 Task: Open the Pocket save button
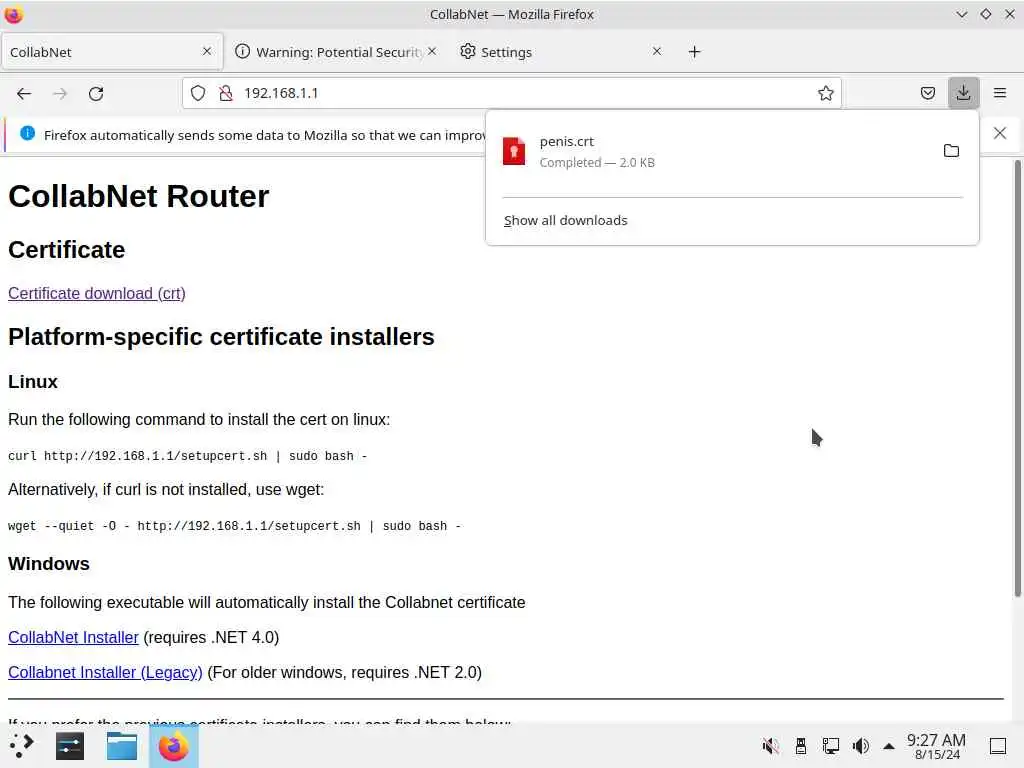pos(927,93)
